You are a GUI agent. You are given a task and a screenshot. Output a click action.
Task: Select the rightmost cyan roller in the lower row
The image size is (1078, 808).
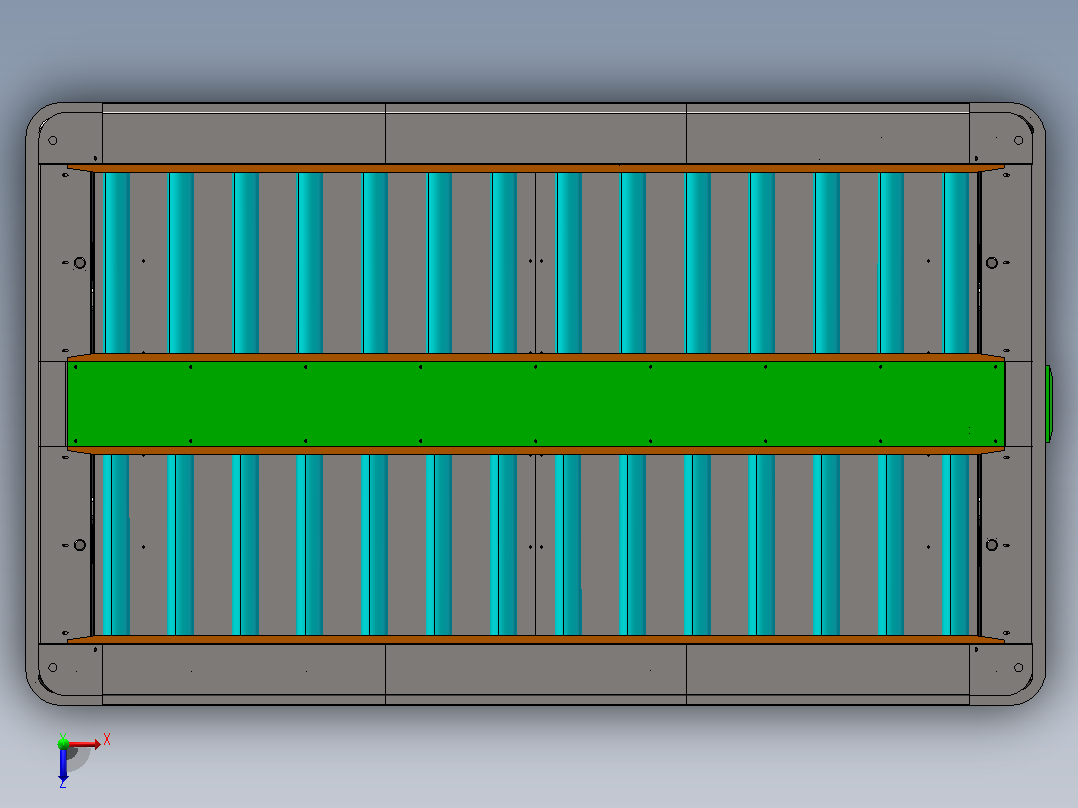click(x=956, y=545)
